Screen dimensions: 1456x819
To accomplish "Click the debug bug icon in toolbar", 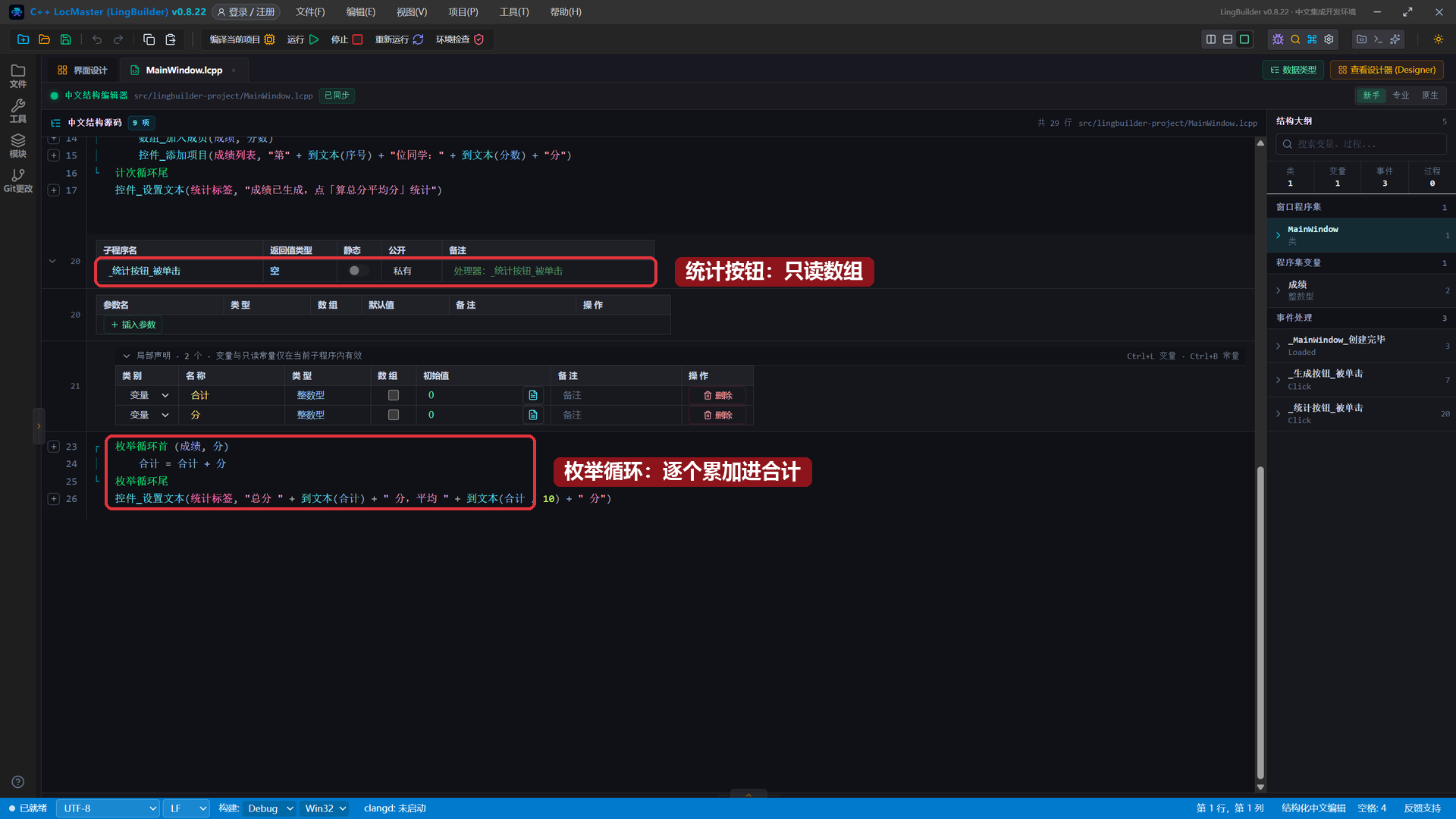I will (x=1278, y=39).
